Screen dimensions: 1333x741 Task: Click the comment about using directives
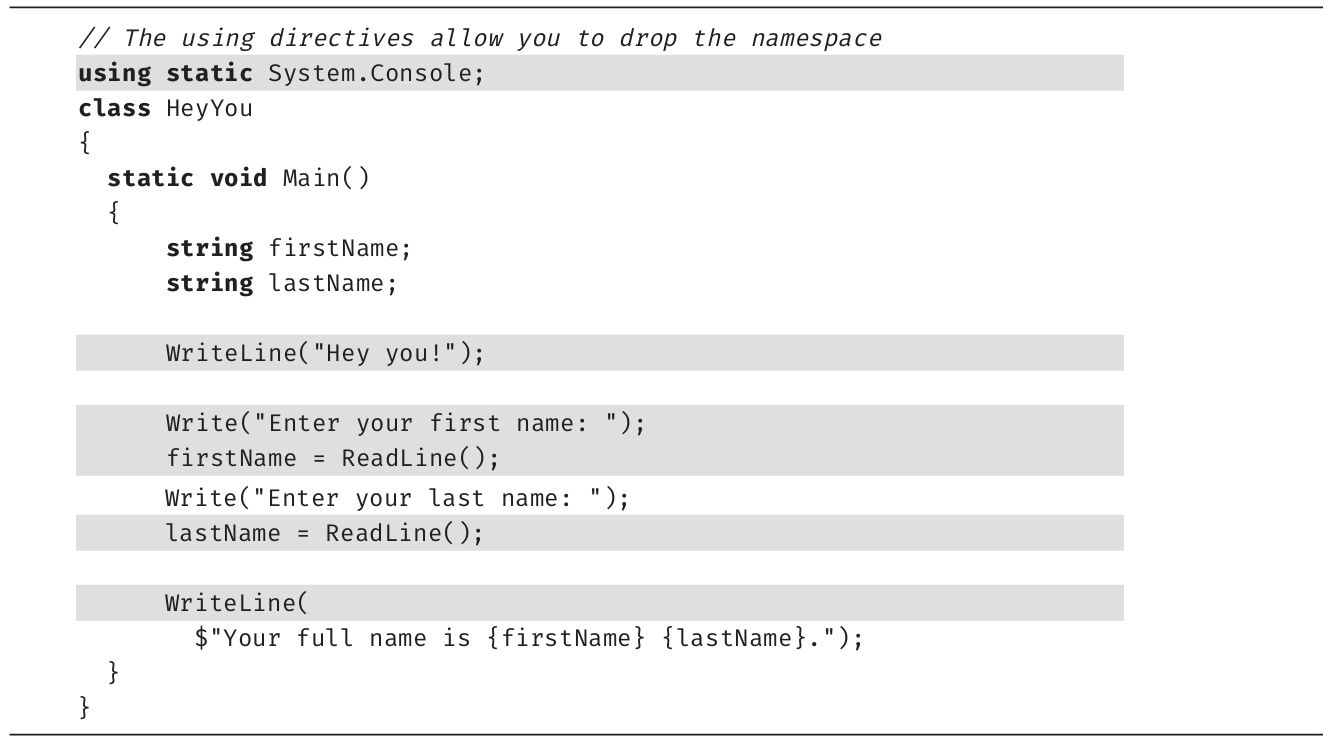click(x=480, y=39)
